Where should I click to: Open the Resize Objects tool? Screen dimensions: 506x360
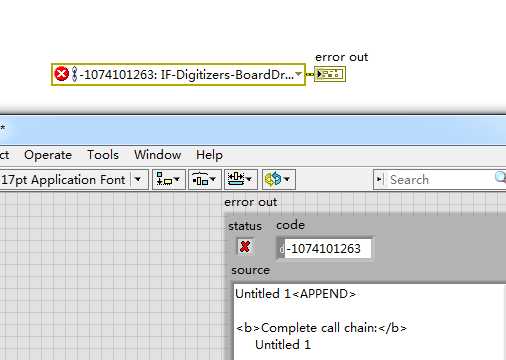241,180
